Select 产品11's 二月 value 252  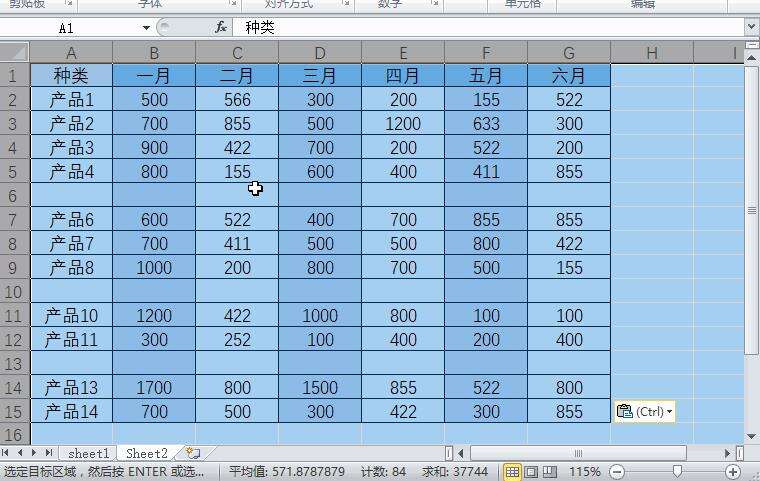(x=237, y=339)
